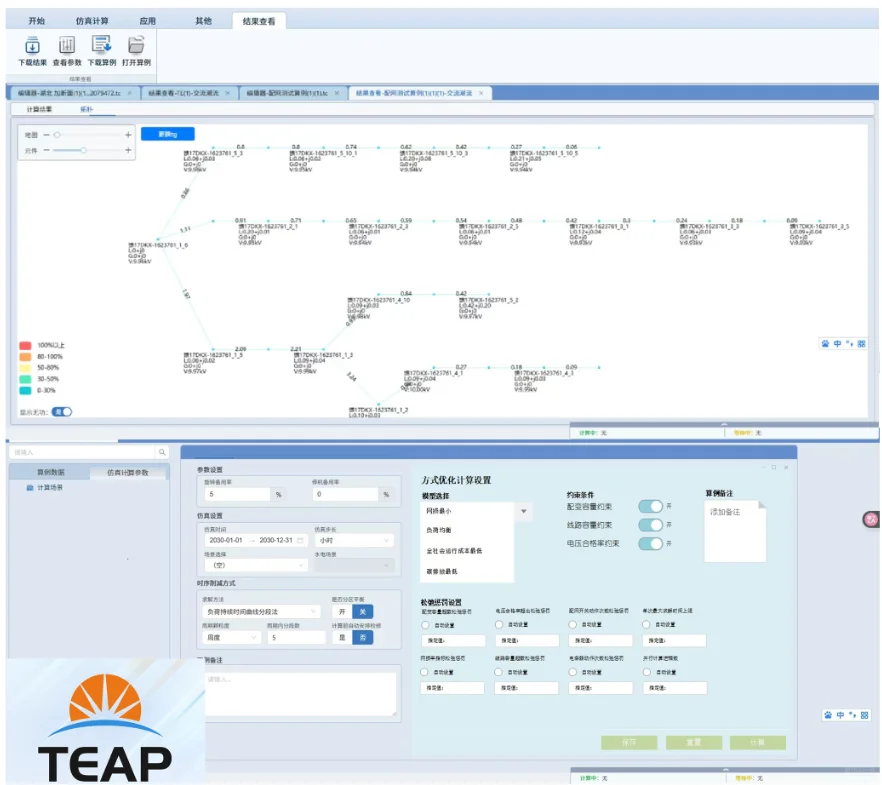Viewport: 882px width, 785px height.
Task: Click the 停机备用率 input field
Action: [345, 494]
